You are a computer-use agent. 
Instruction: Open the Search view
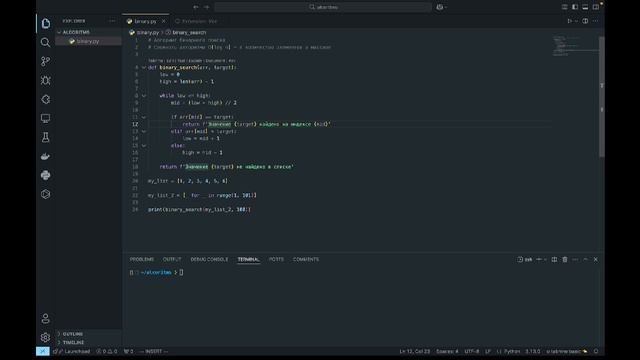point(45,42)
